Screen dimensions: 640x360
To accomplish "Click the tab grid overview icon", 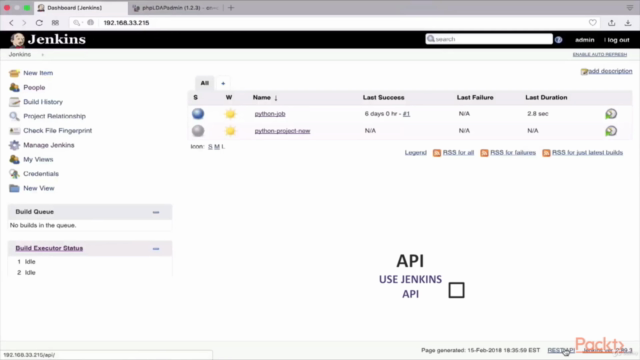I will pos(55,23).
